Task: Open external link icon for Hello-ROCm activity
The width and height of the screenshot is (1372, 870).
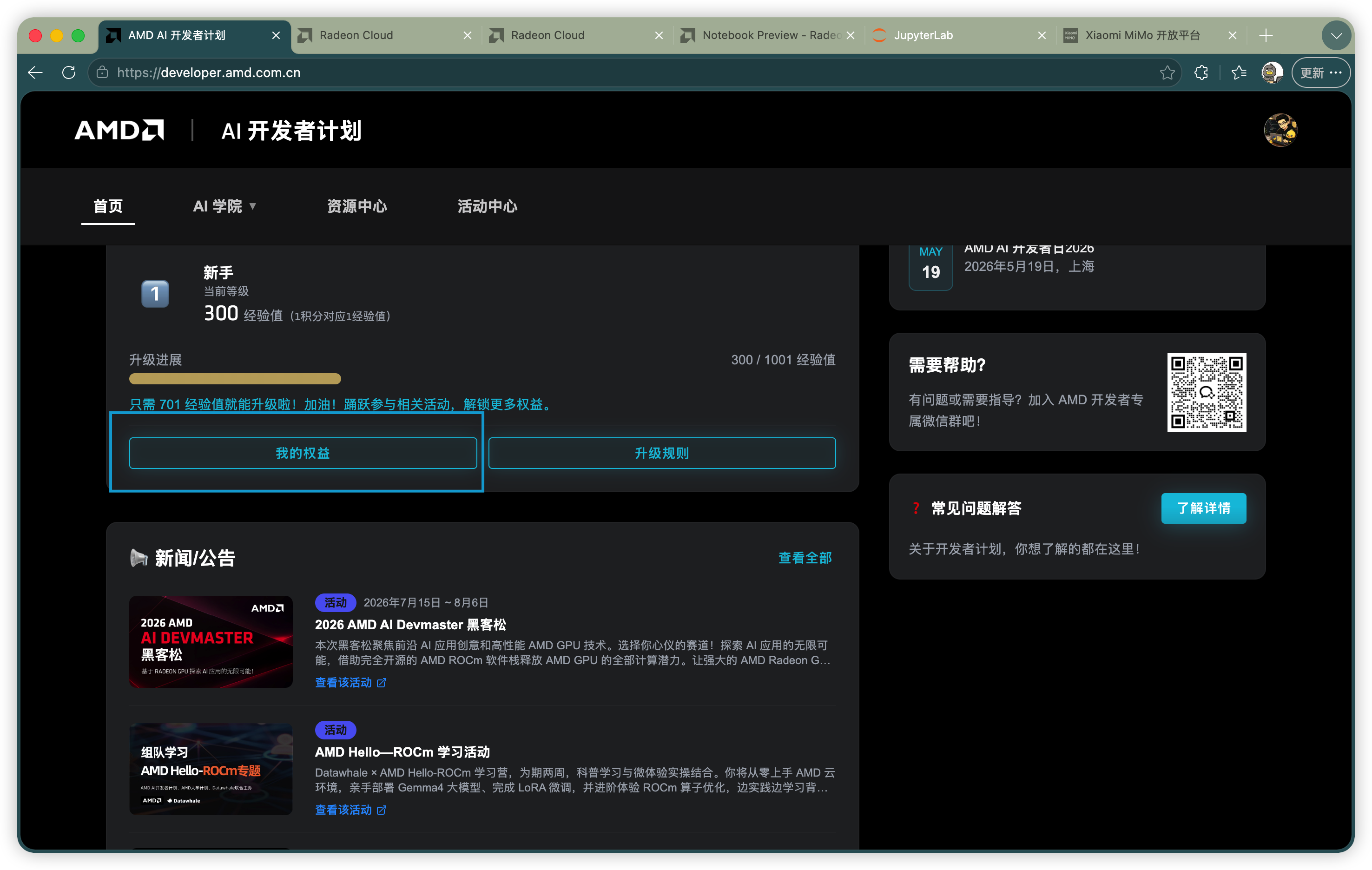Action: pos(382,810)
